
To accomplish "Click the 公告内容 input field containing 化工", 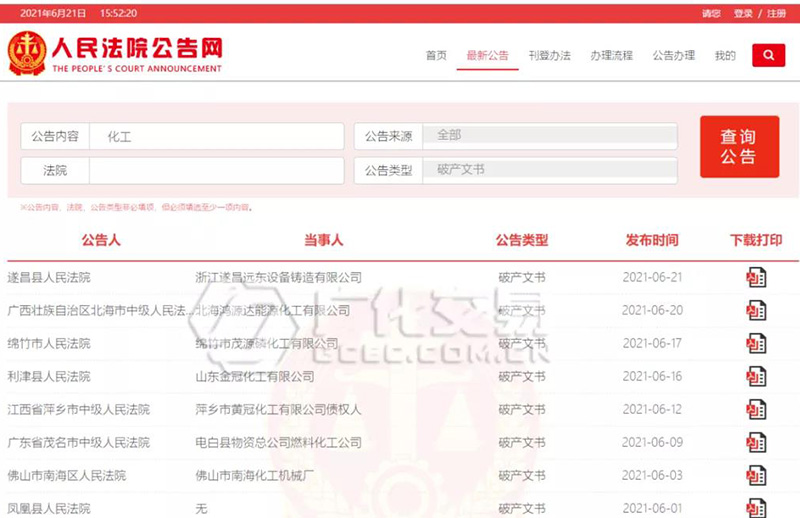I will coord(215,137).
